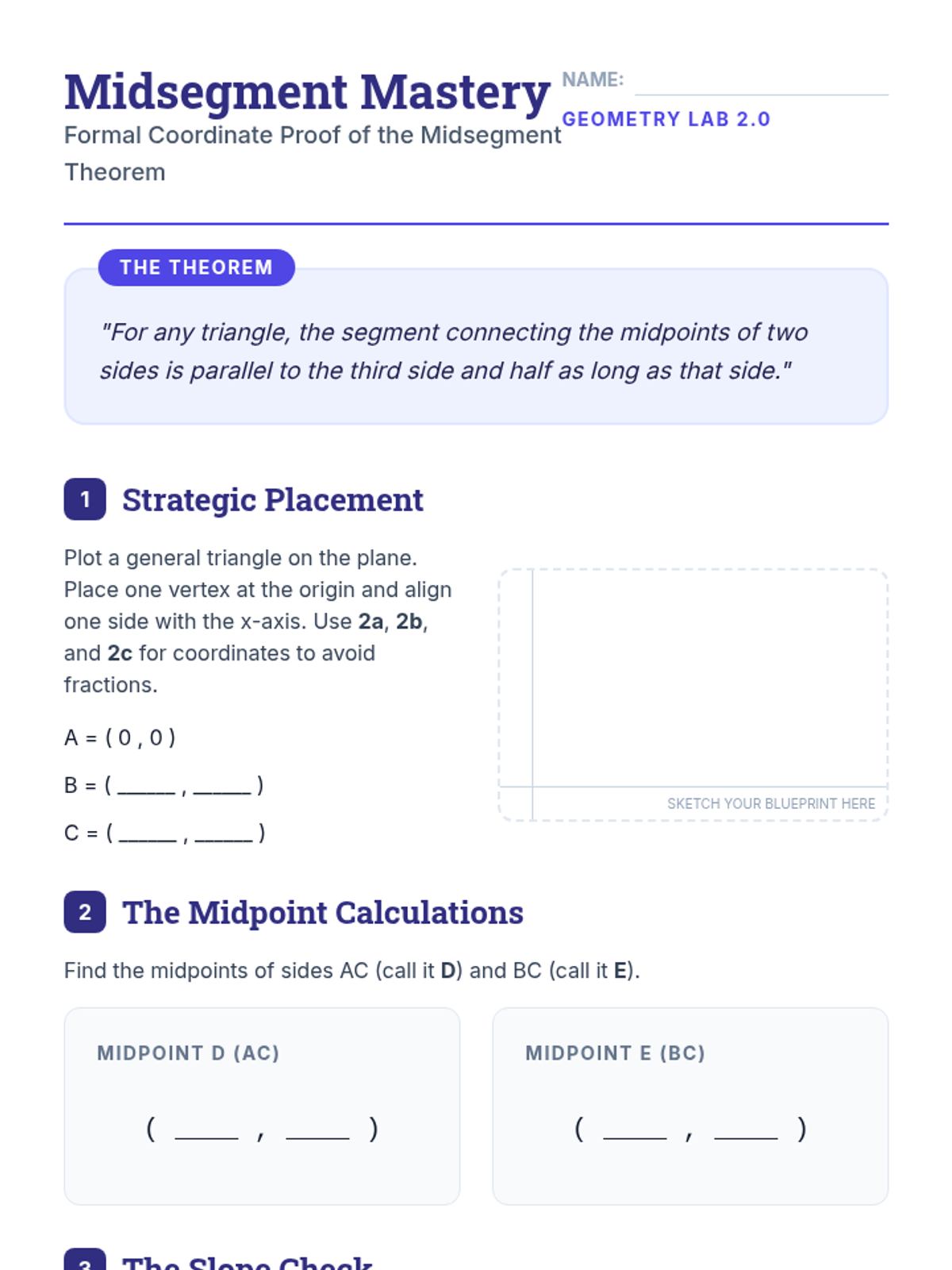Click the step 1 number badge

[x=85, y=499]
